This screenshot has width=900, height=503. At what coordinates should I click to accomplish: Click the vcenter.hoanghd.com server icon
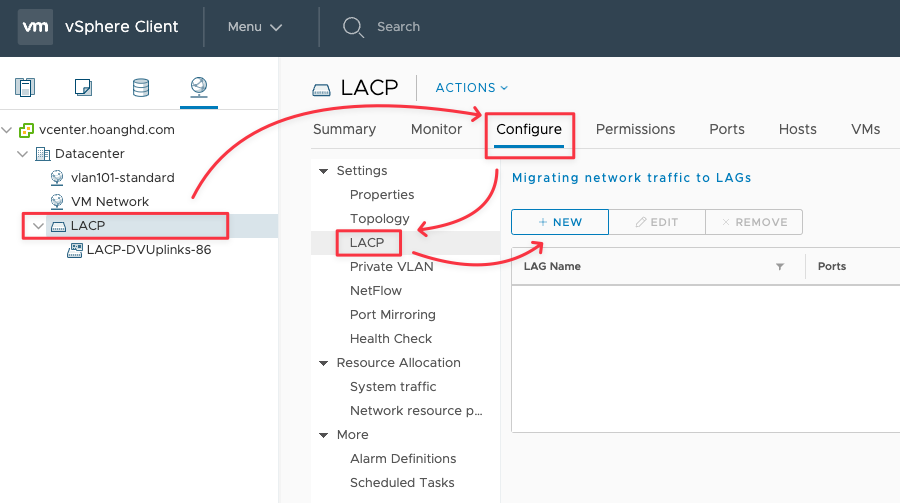tap(26, 130)
